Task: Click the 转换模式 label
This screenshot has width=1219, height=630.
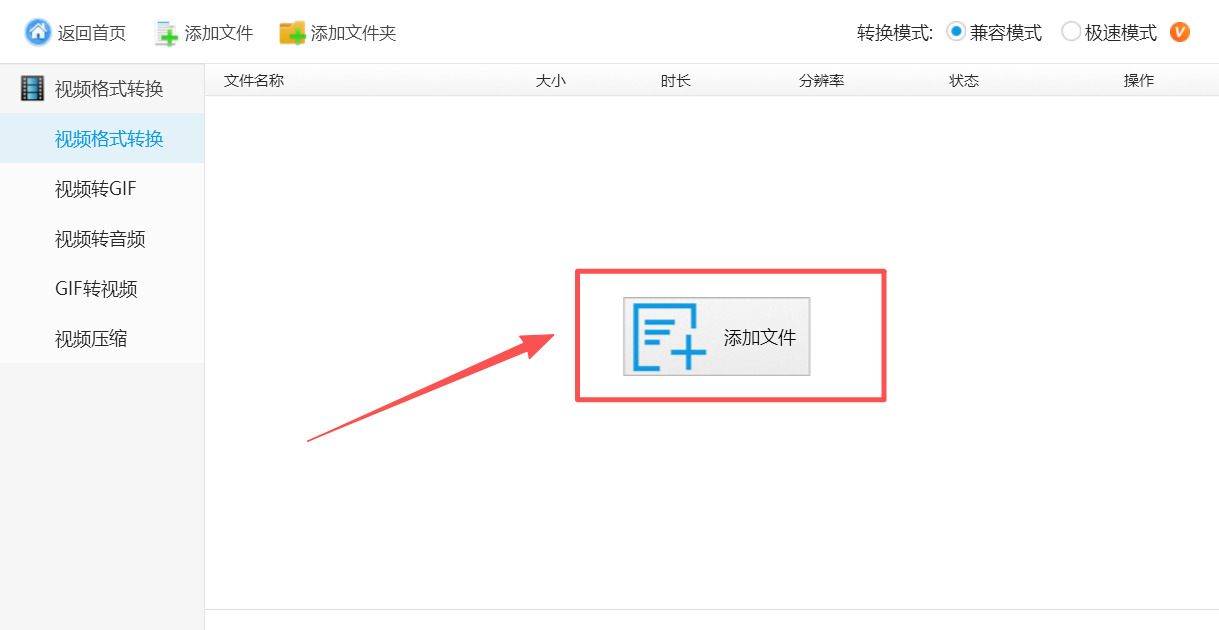Action: tap(895, 33)
